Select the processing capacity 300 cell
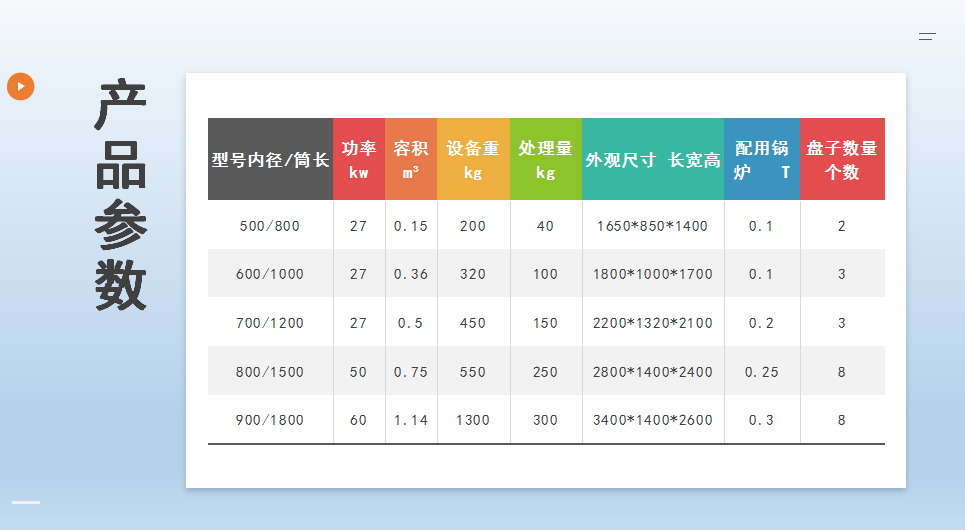This screenshot has width=965, height=530. pos(546,420)
